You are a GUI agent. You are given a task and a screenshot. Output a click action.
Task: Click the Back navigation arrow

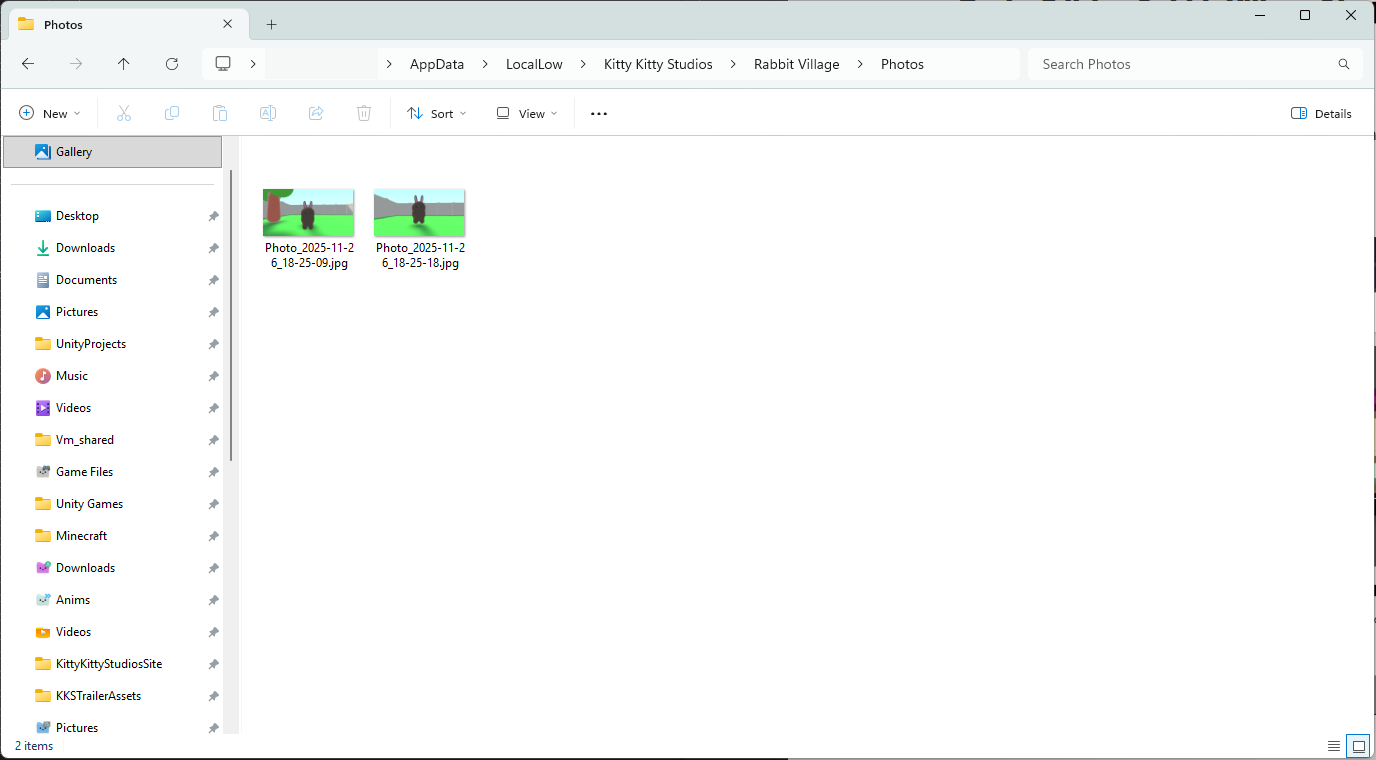pos(28,64)
